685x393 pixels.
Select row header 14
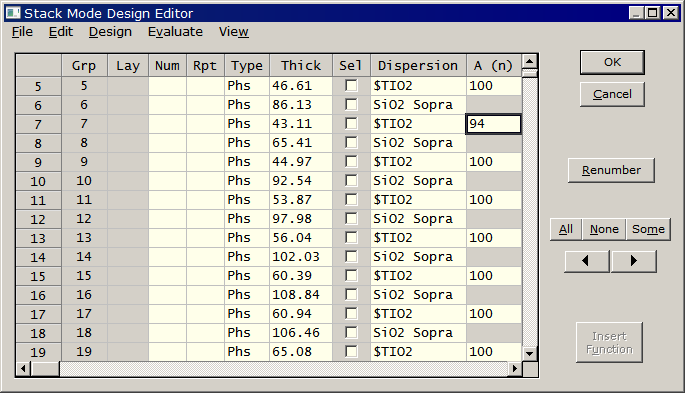pos(38,257)
